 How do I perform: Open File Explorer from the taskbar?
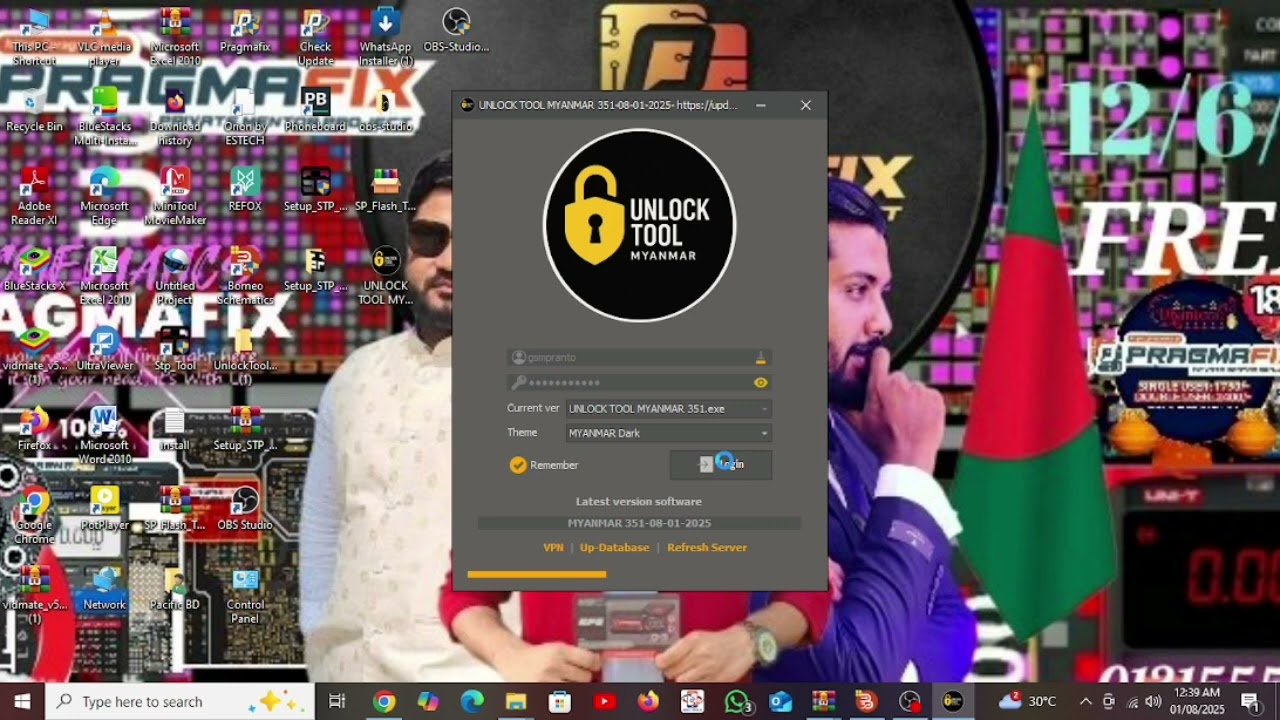(x=516, y=701)
